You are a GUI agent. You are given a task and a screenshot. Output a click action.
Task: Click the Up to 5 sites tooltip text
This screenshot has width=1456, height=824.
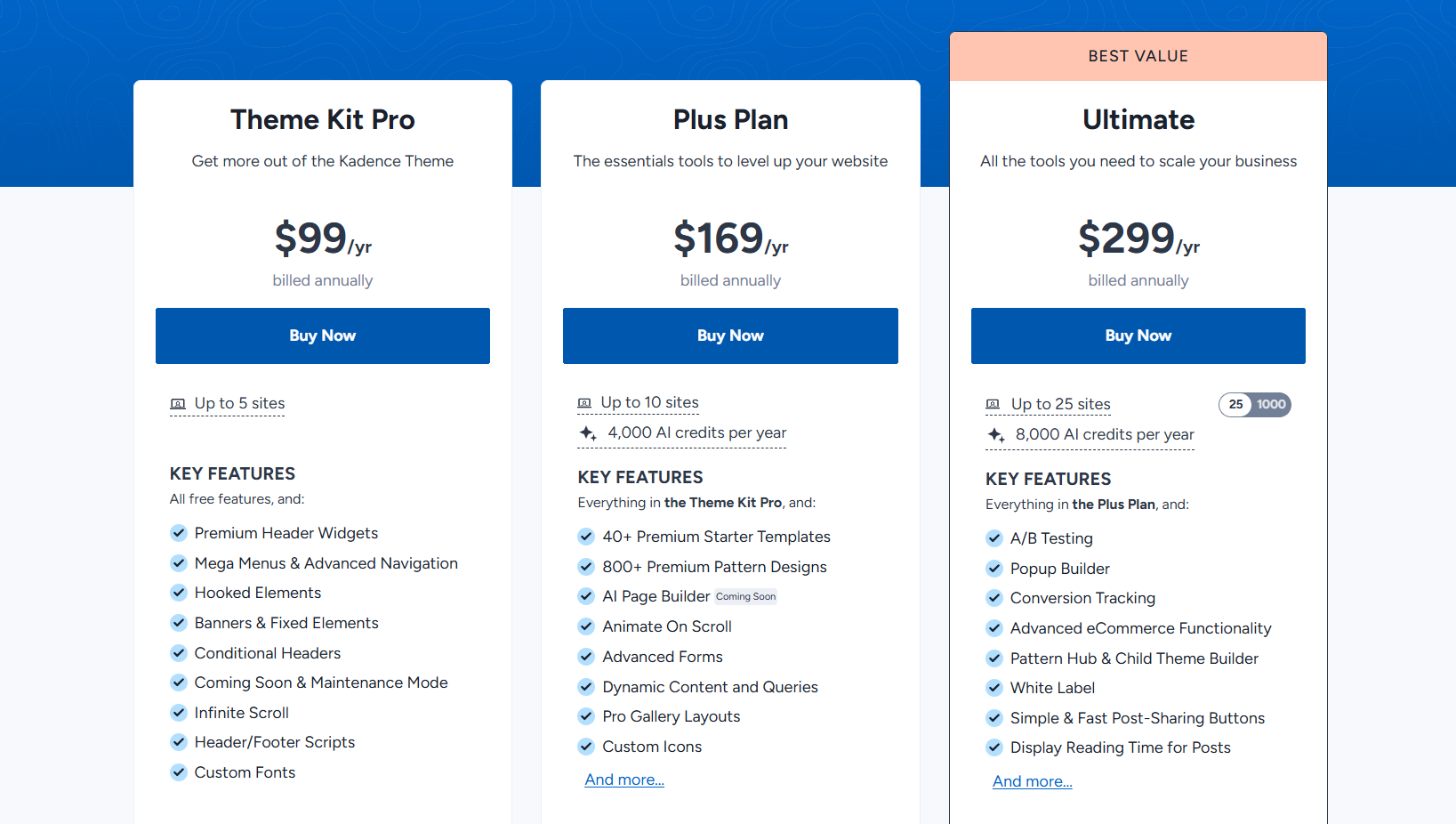click(239, 404)
